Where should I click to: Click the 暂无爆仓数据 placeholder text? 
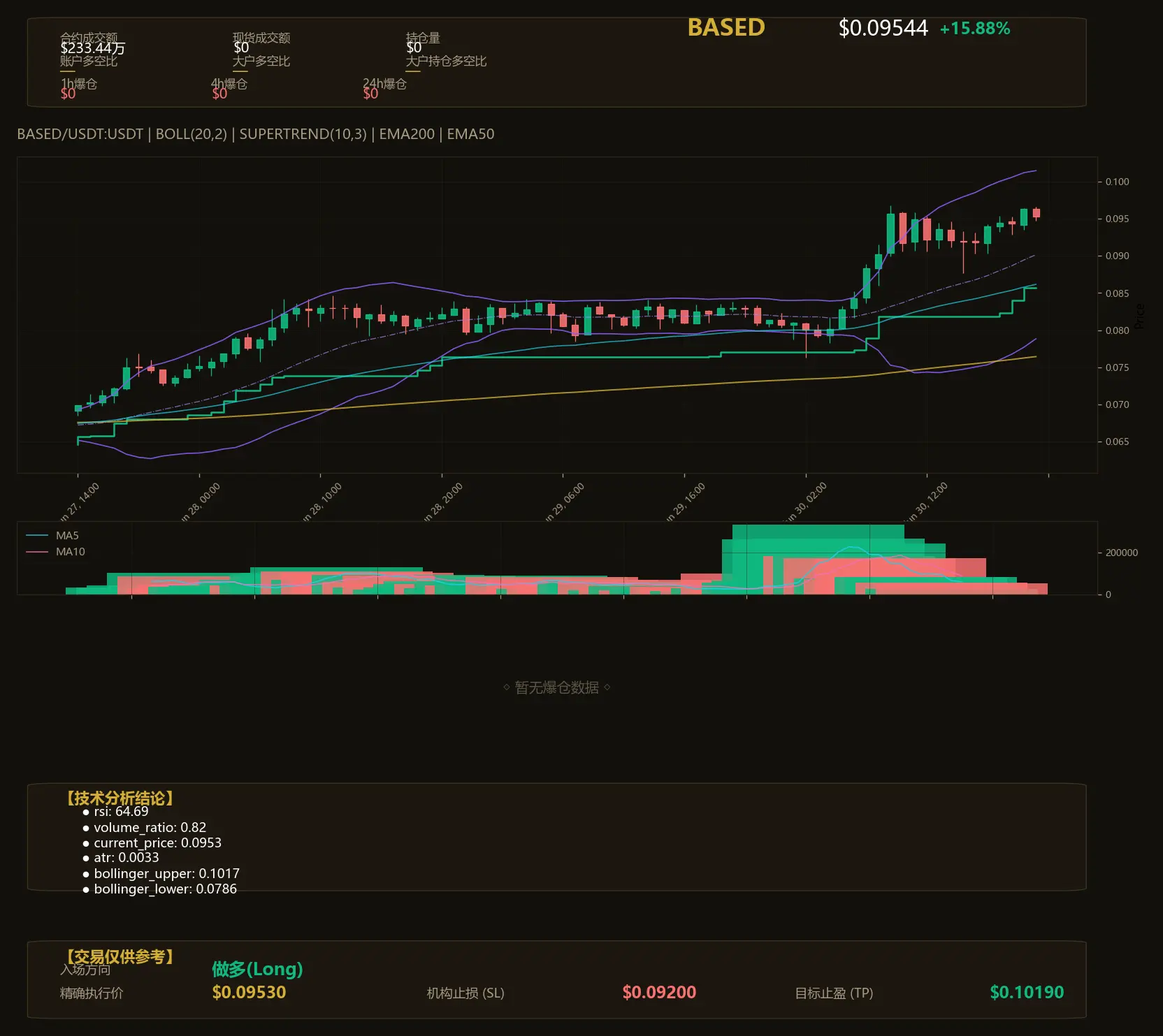point(557,687)
